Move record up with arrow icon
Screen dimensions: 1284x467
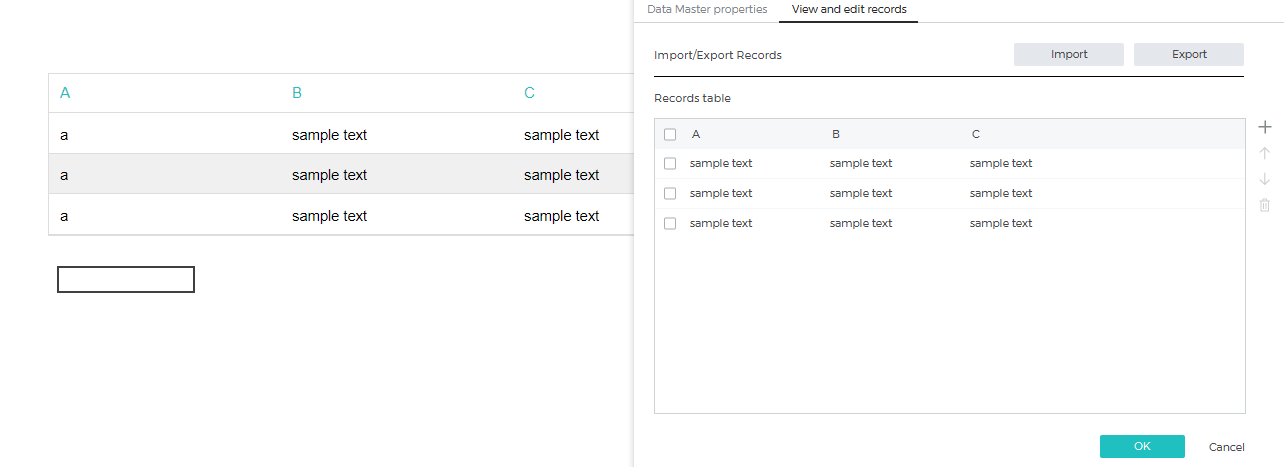(1264, 153)
